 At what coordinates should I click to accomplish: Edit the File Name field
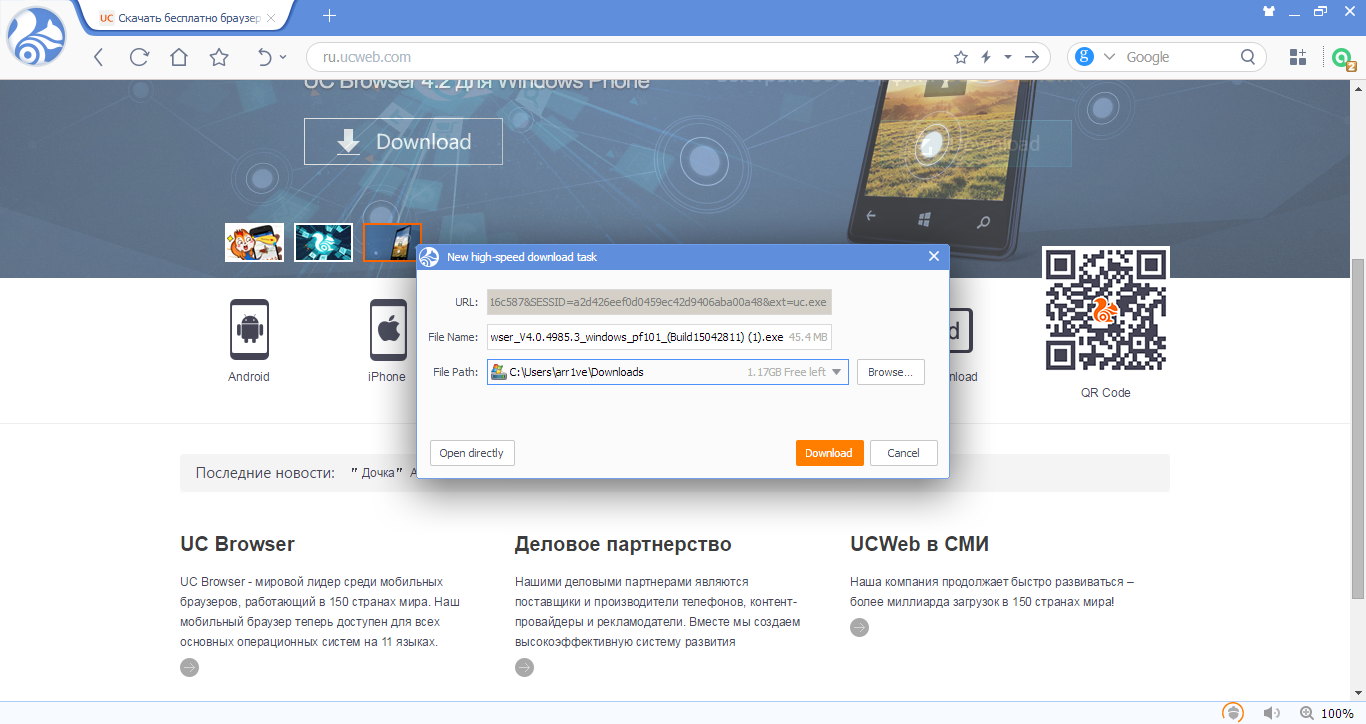(659, 337)
